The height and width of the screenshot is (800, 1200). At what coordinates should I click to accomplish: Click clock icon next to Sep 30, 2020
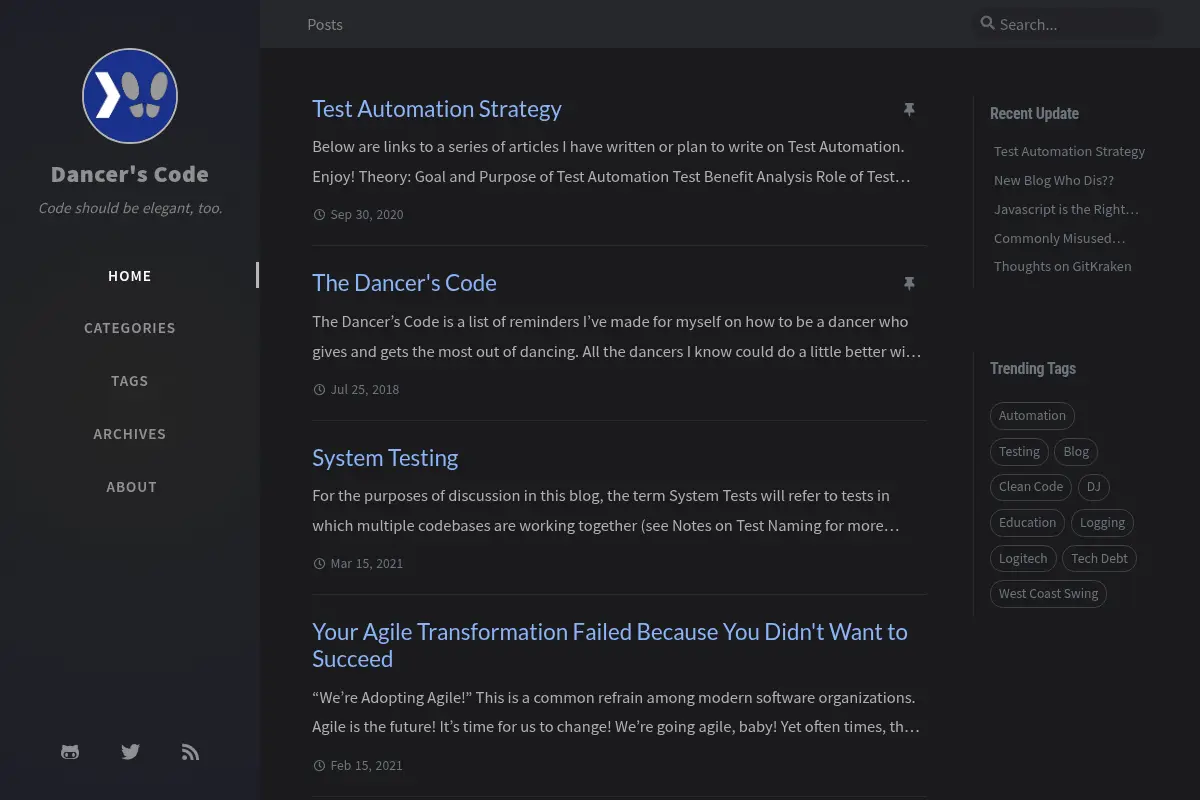tap(319, 215)
